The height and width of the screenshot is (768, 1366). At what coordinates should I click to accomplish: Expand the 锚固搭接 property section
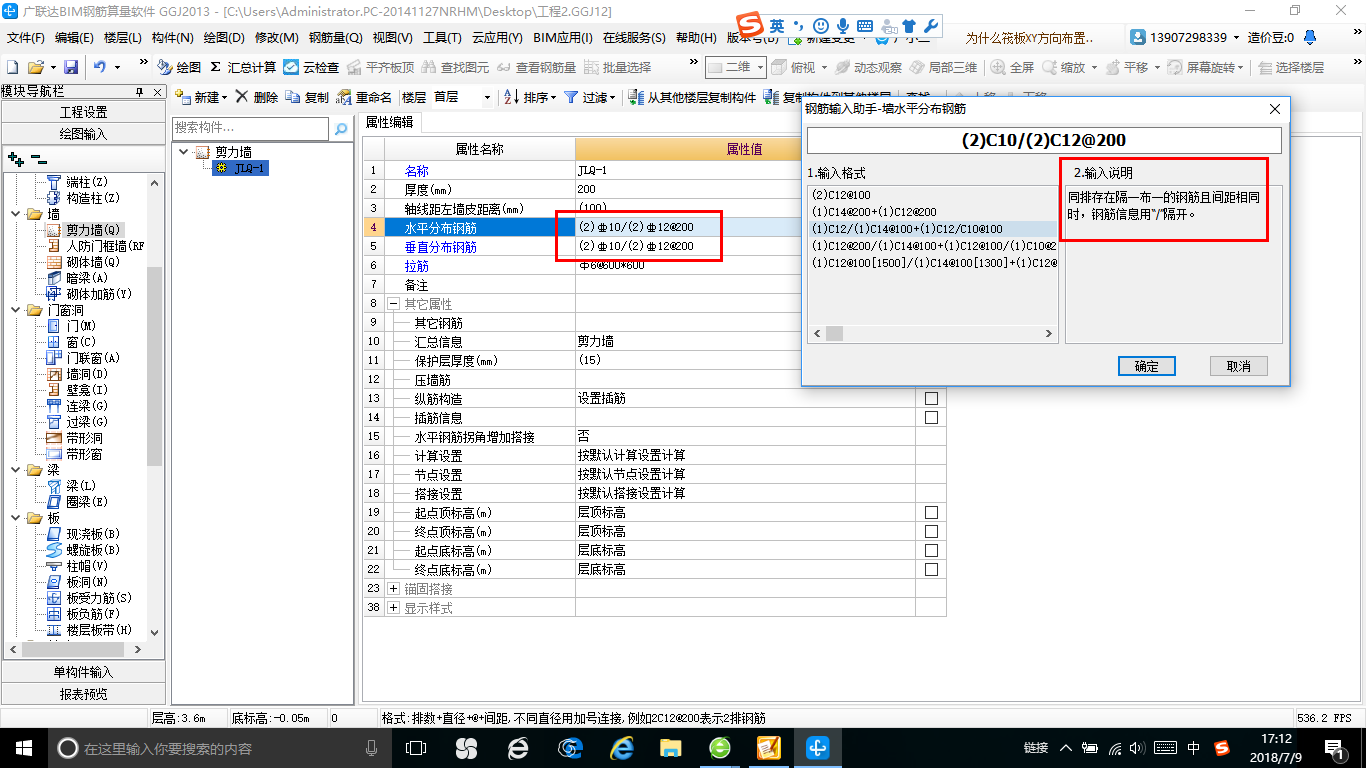(393, 589)
